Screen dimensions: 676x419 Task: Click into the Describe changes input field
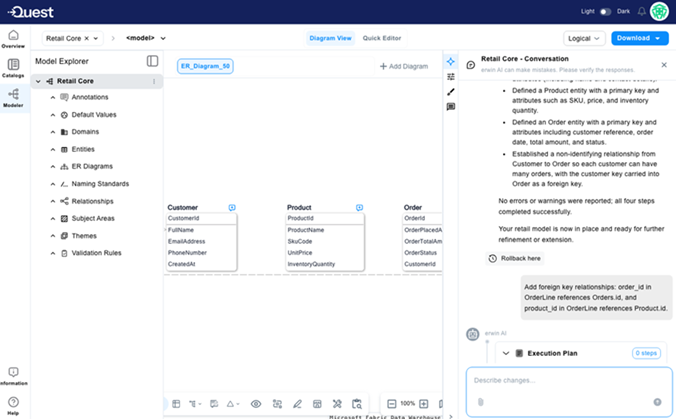[x=569, y=381]
